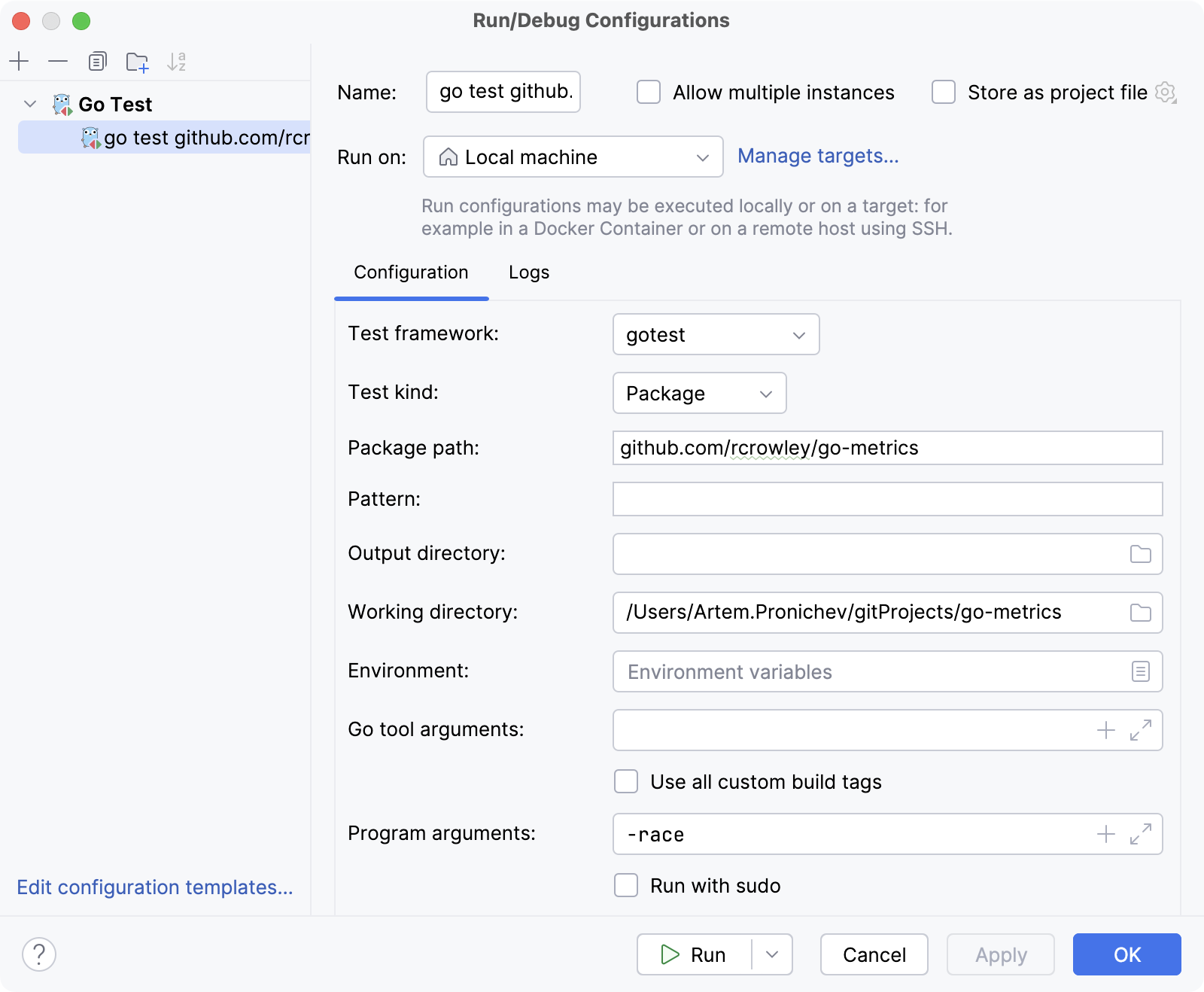This screenshot has width=1204, height=992.
Task: Open settings gear near Store as project file
Action: 1165,92
